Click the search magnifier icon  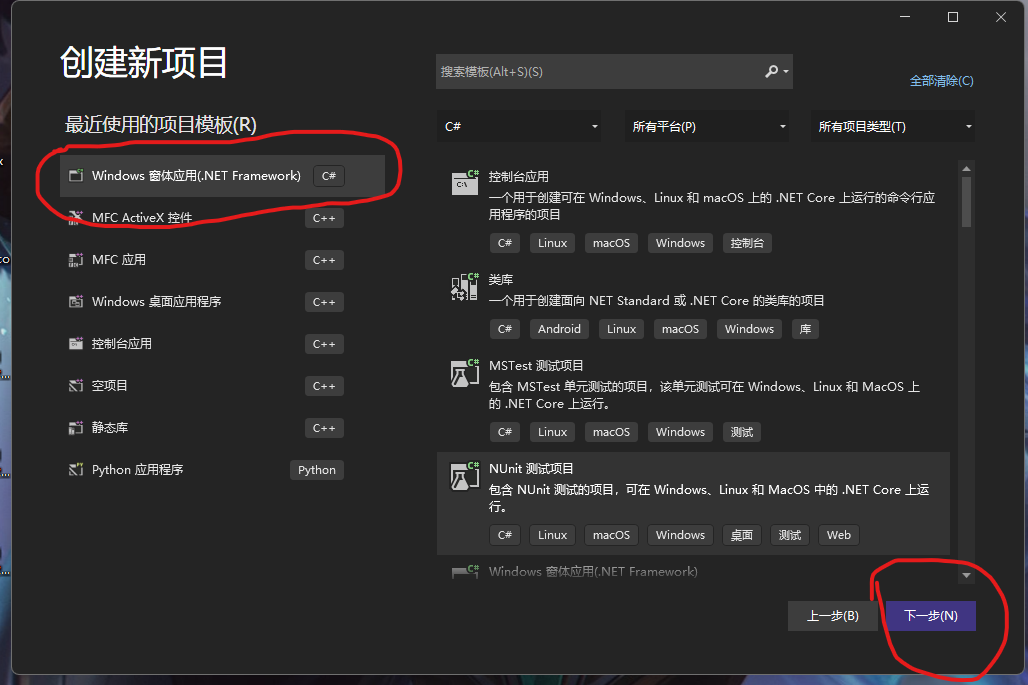pos(771,71)
